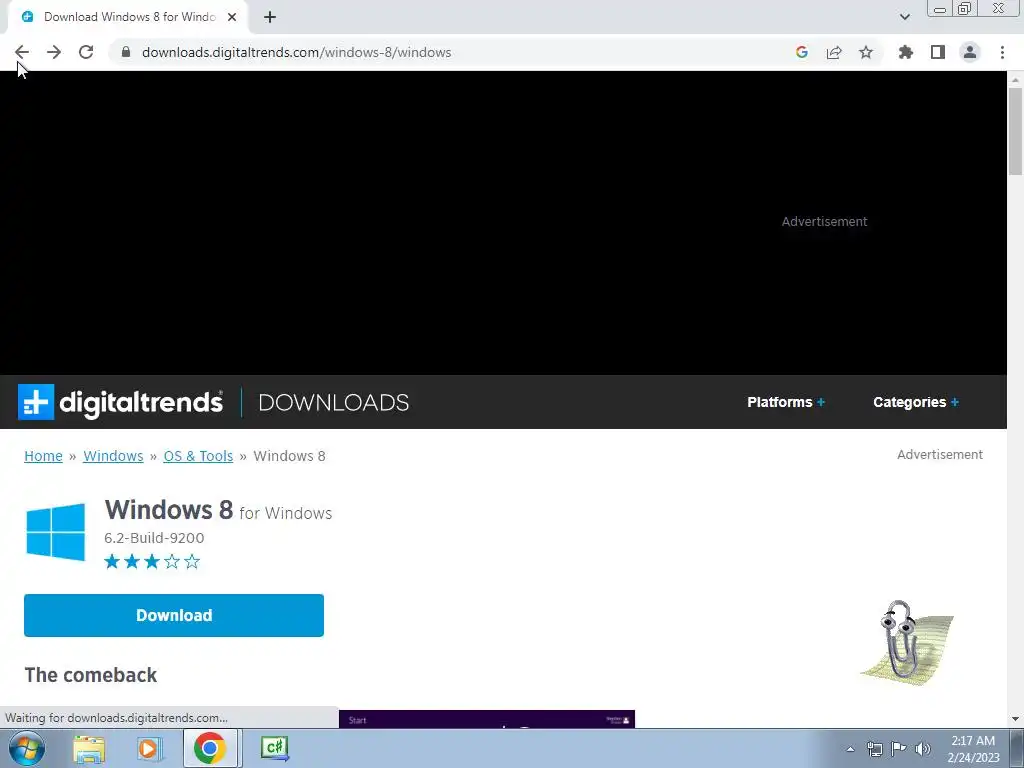Click the Windows 8 logo icon
The image size is (1024, 768).
click(x=56, y=532)
